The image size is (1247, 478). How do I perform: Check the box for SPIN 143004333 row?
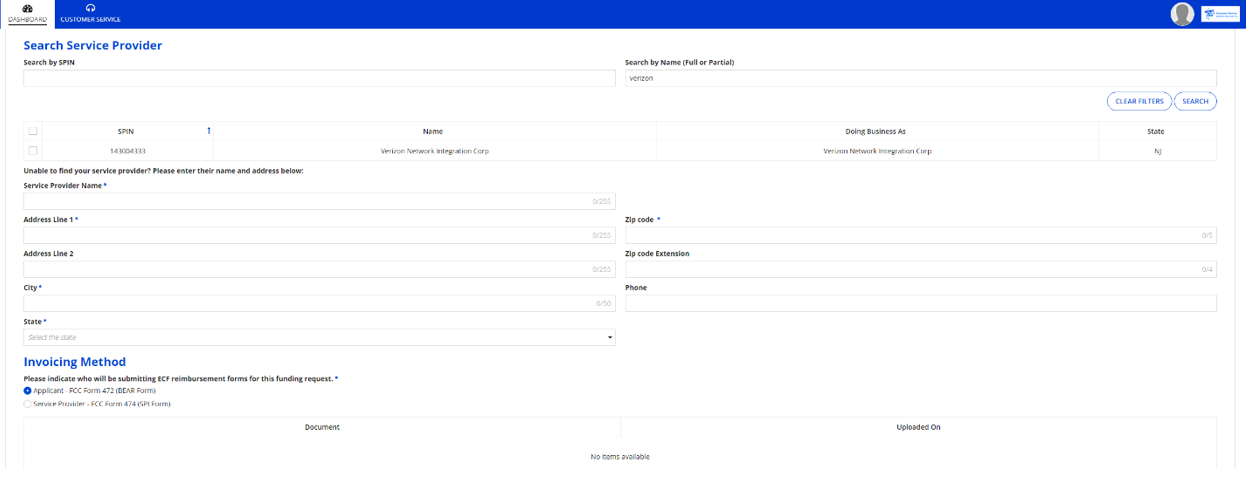pos(33,151)
